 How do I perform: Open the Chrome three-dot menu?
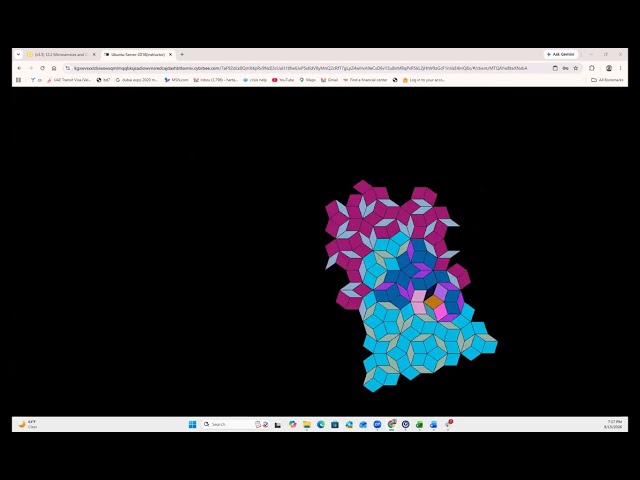(x=620, y=68)
